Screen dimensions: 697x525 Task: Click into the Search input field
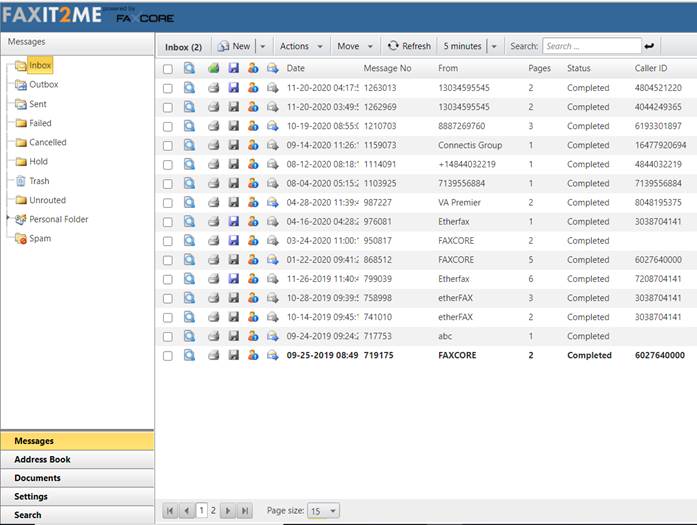[x=591, y=46]
